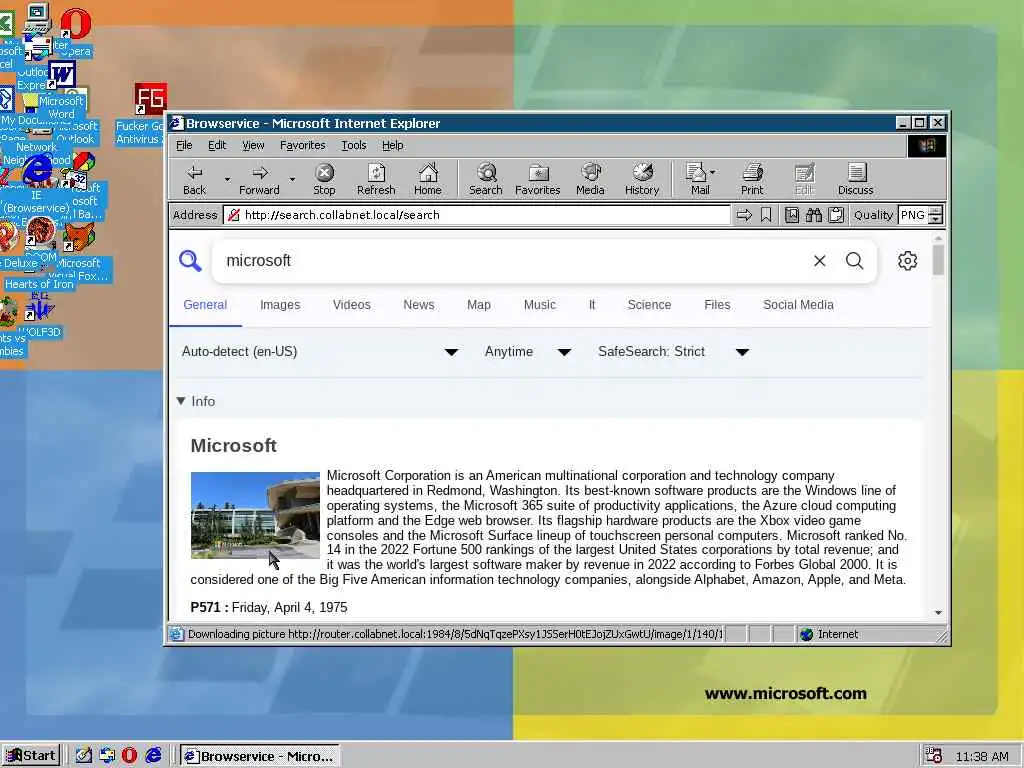
Task: Click the Microsoft headquarters thumbnail image
Action: [255, 515]
